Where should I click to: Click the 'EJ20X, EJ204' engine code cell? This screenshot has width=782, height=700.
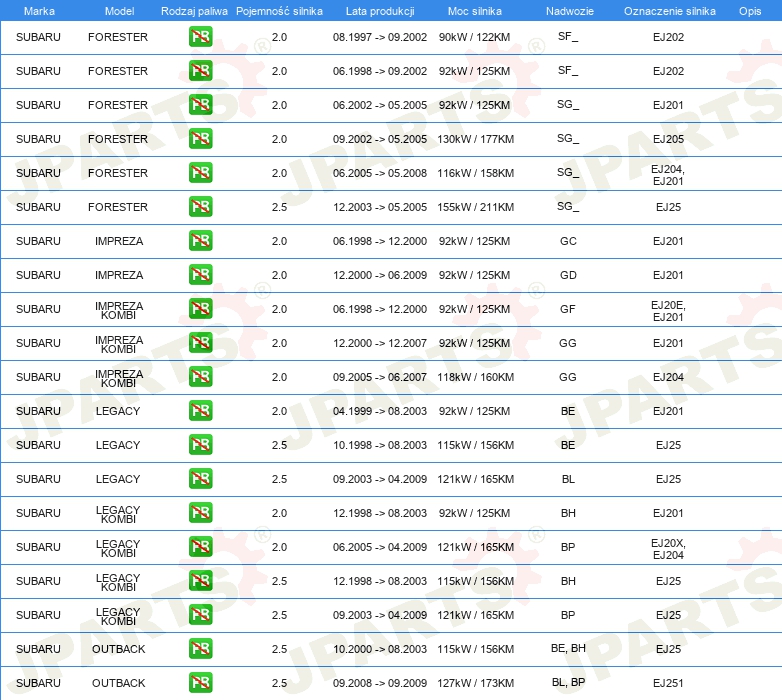click(668, 549)
